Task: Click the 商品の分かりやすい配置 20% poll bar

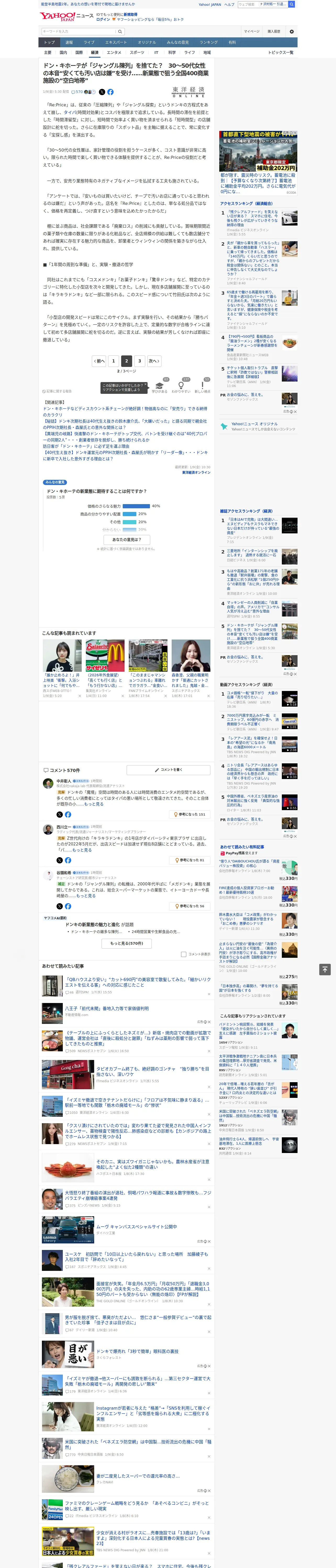Action: point(129,514)
